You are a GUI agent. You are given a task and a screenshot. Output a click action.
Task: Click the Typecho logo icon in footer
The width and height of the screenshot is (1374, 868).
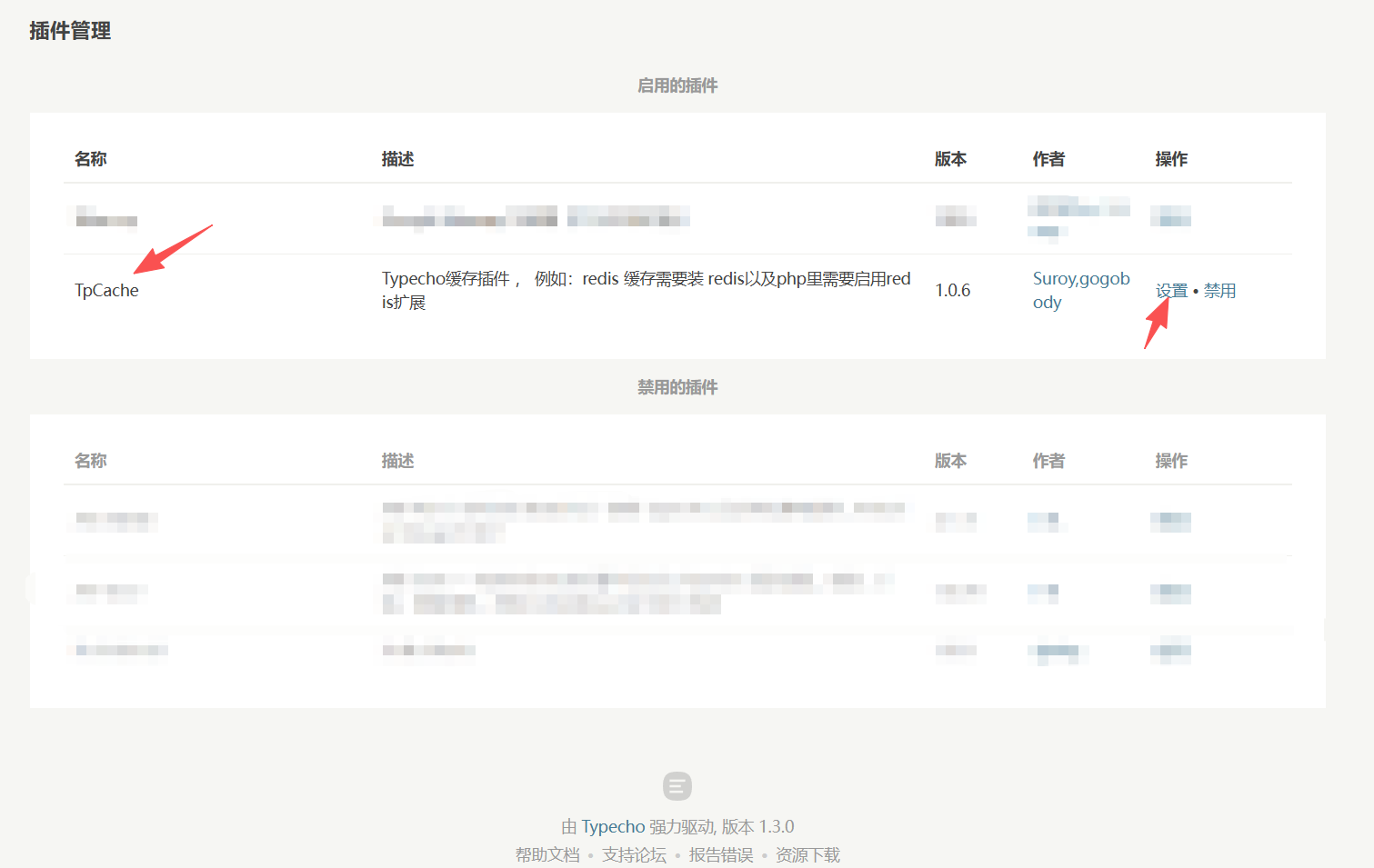677,786
